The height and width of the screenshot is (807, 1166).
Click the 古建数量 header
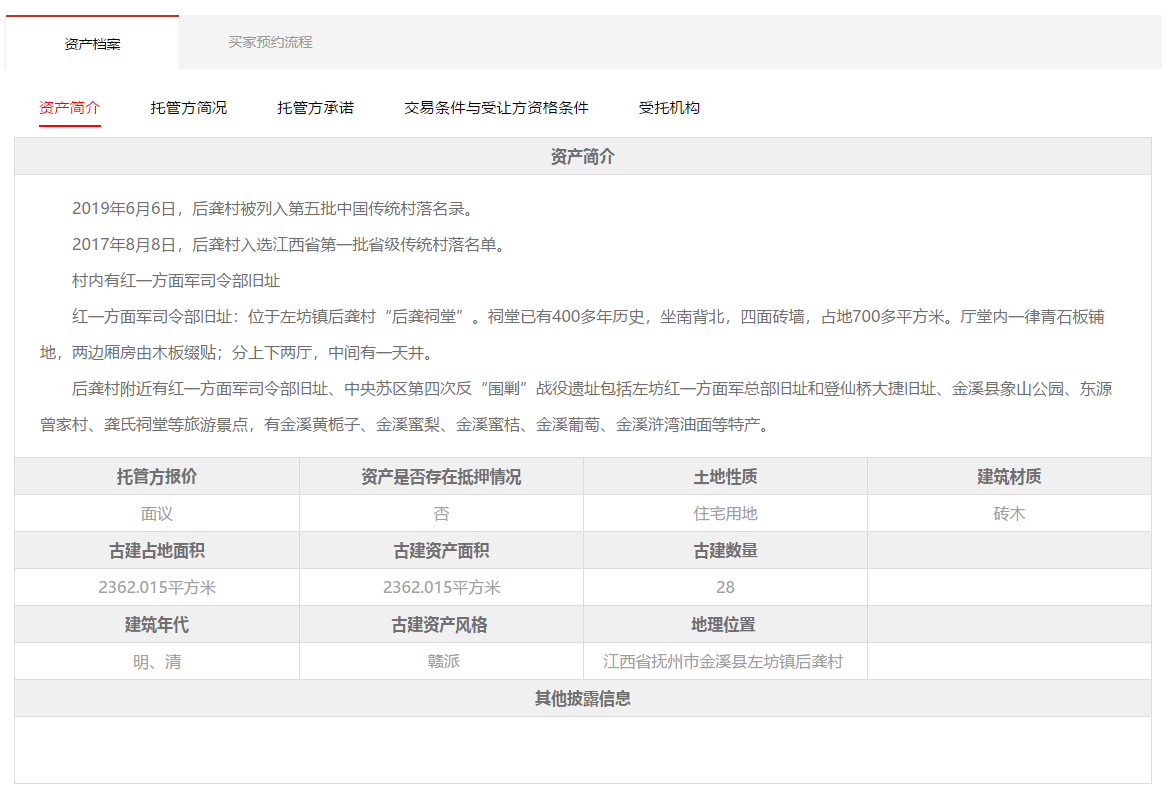(x=726, y=551)
